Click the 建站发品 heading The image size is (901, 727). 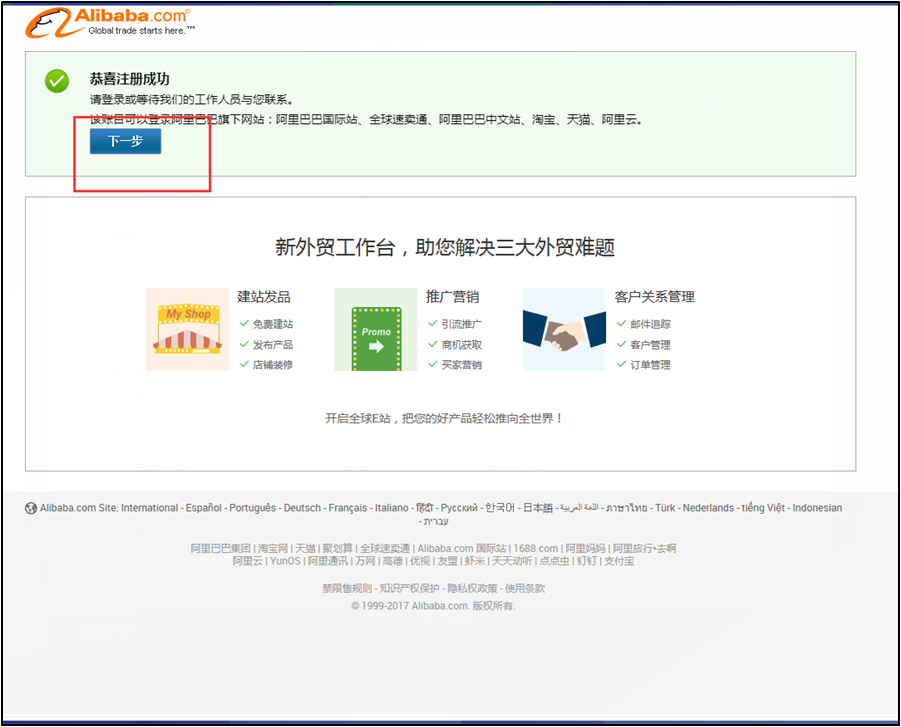click(264, 297)
